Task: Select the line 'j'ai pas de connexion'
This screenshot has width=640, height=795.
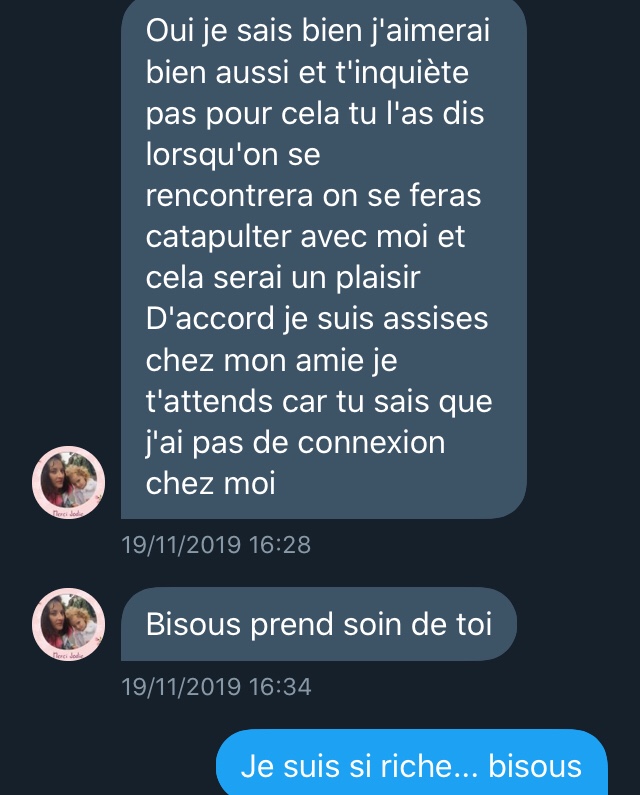Action: point(295,443)
